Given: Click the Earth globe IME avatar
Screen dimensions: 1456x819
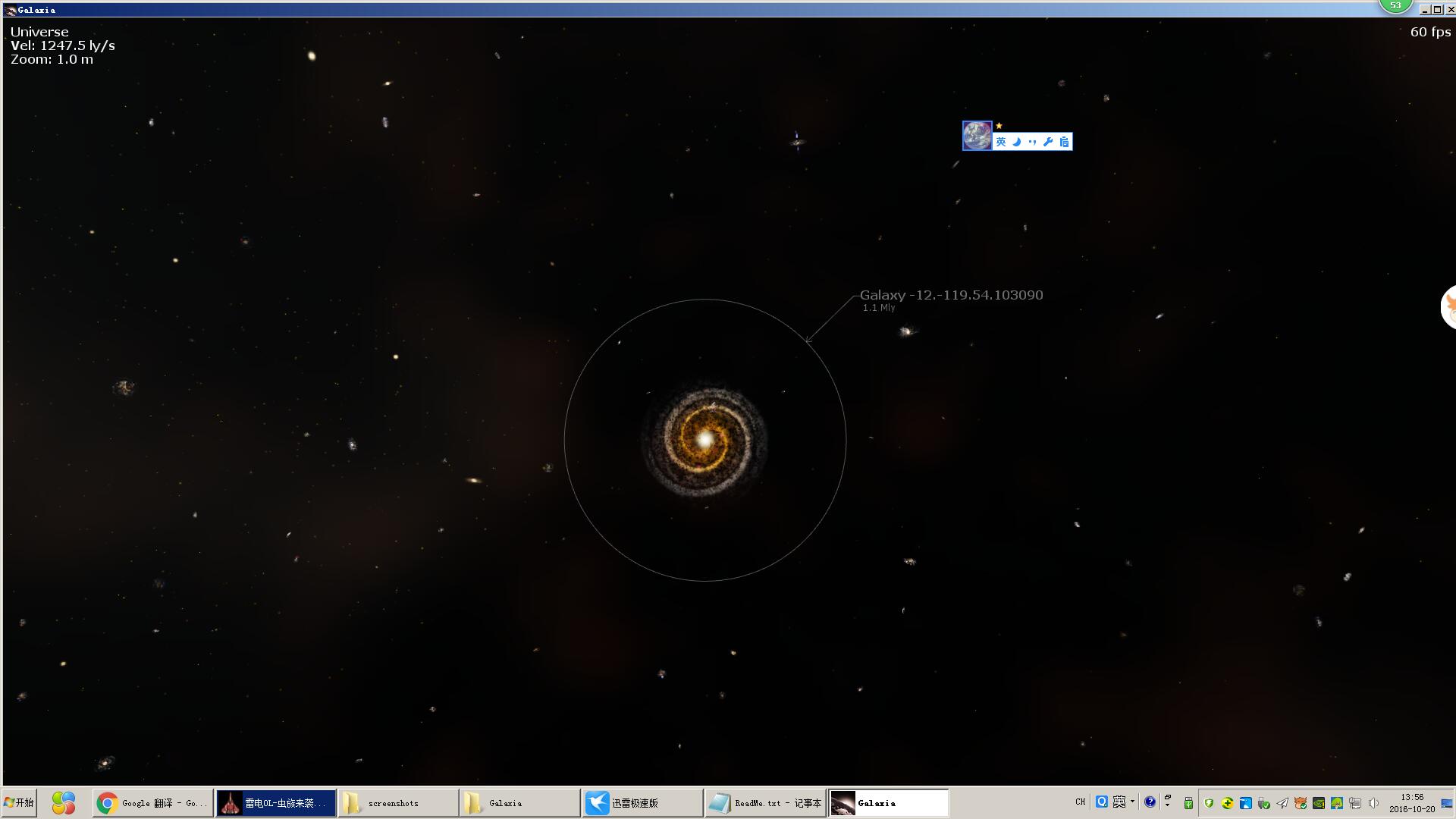Looking at the screenshot, I should 977,136.
